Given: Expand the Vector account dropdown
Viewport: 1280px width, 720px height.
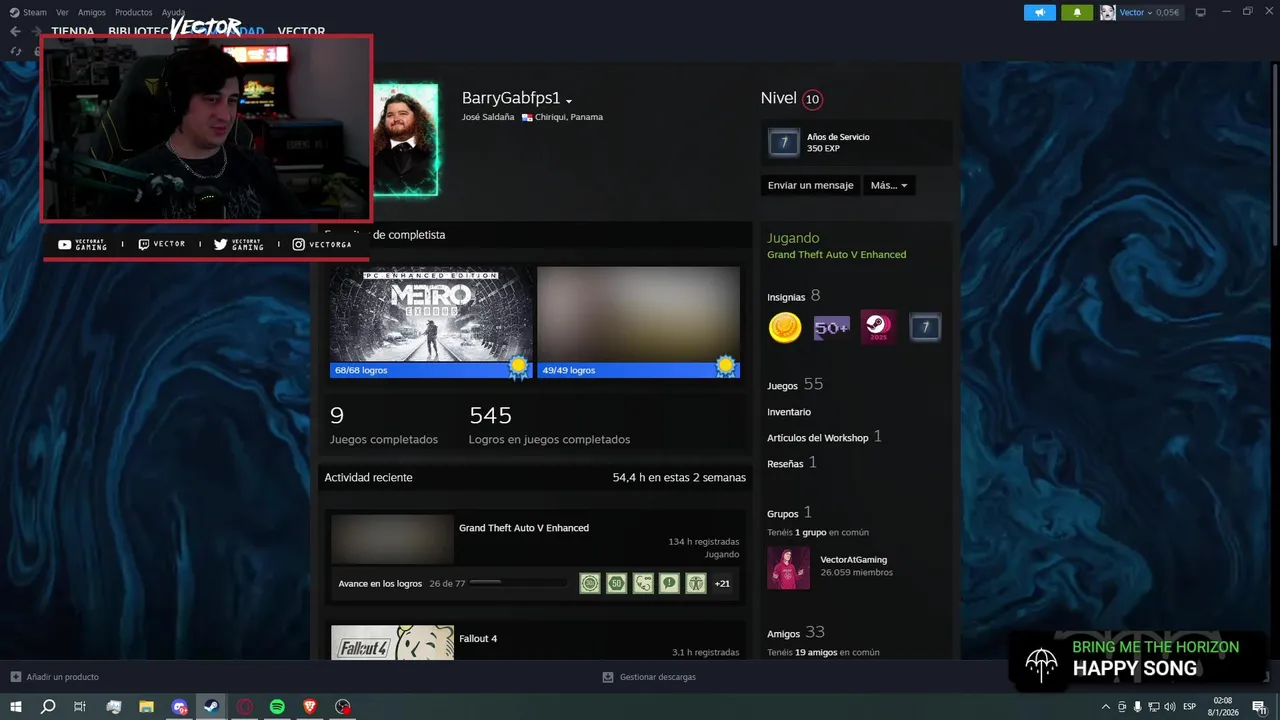Looking at the screenshot, I should [x=1149, y=12].
